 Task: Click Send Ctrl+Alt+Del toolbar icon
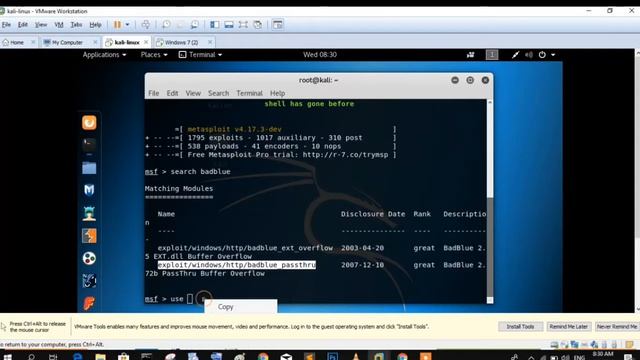point(146,24)
